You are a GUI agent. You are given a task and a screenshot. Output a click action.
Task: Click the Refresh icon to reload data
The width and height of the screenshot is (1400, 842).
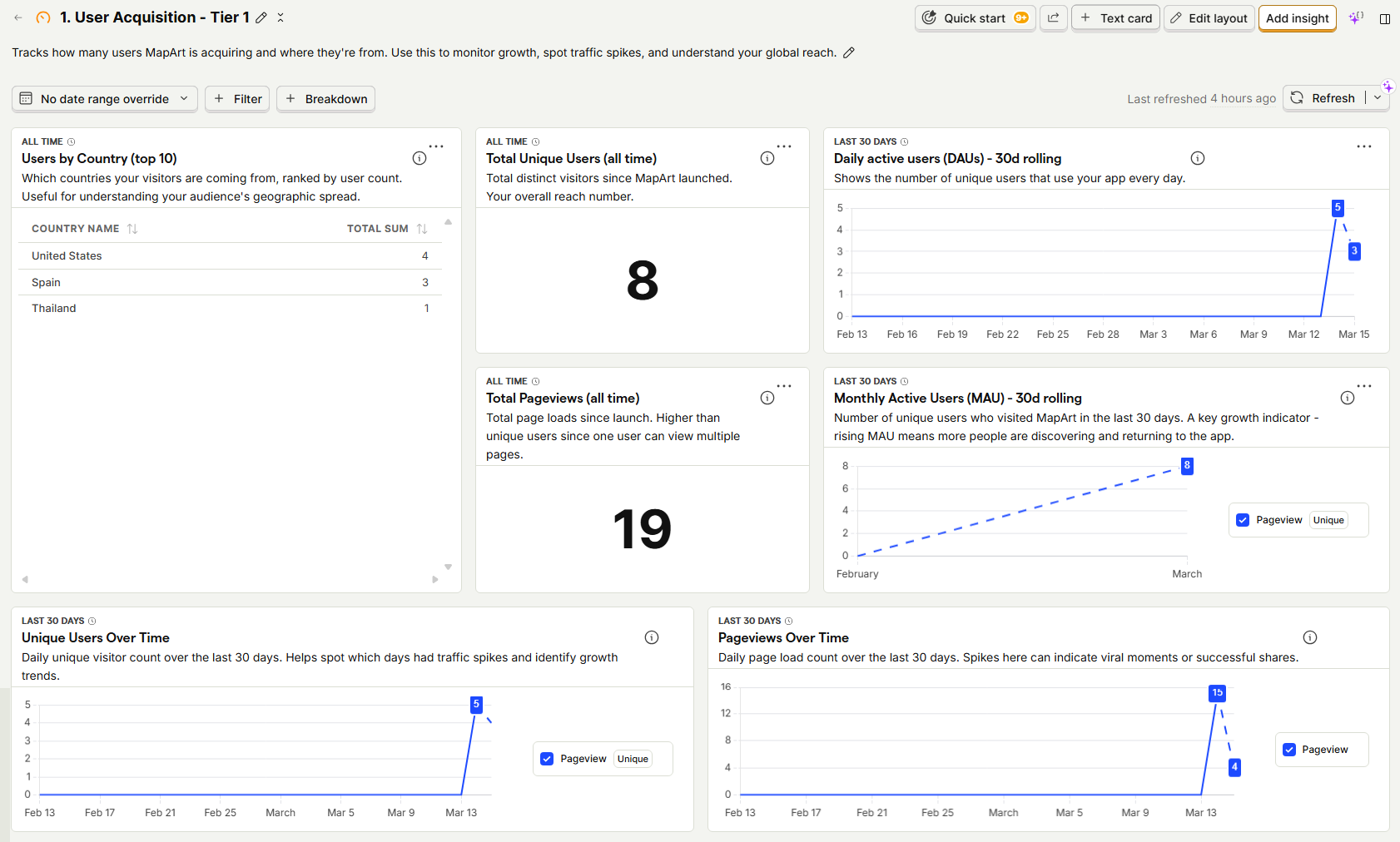click(1297, 97)
